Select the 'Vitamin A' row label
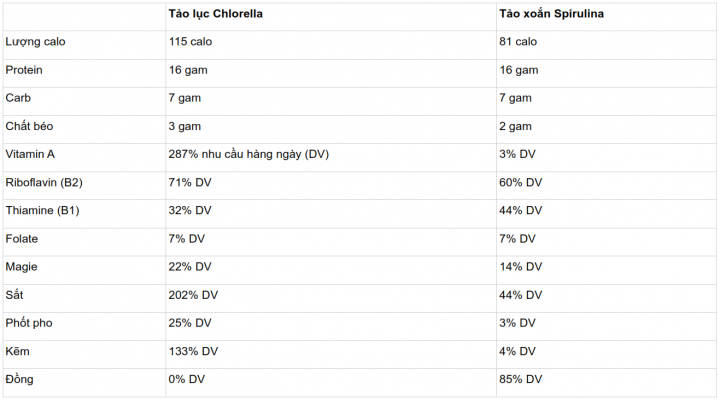Image resolution: width=720 pixels, height=400 pixels. (x=30, y=155)
